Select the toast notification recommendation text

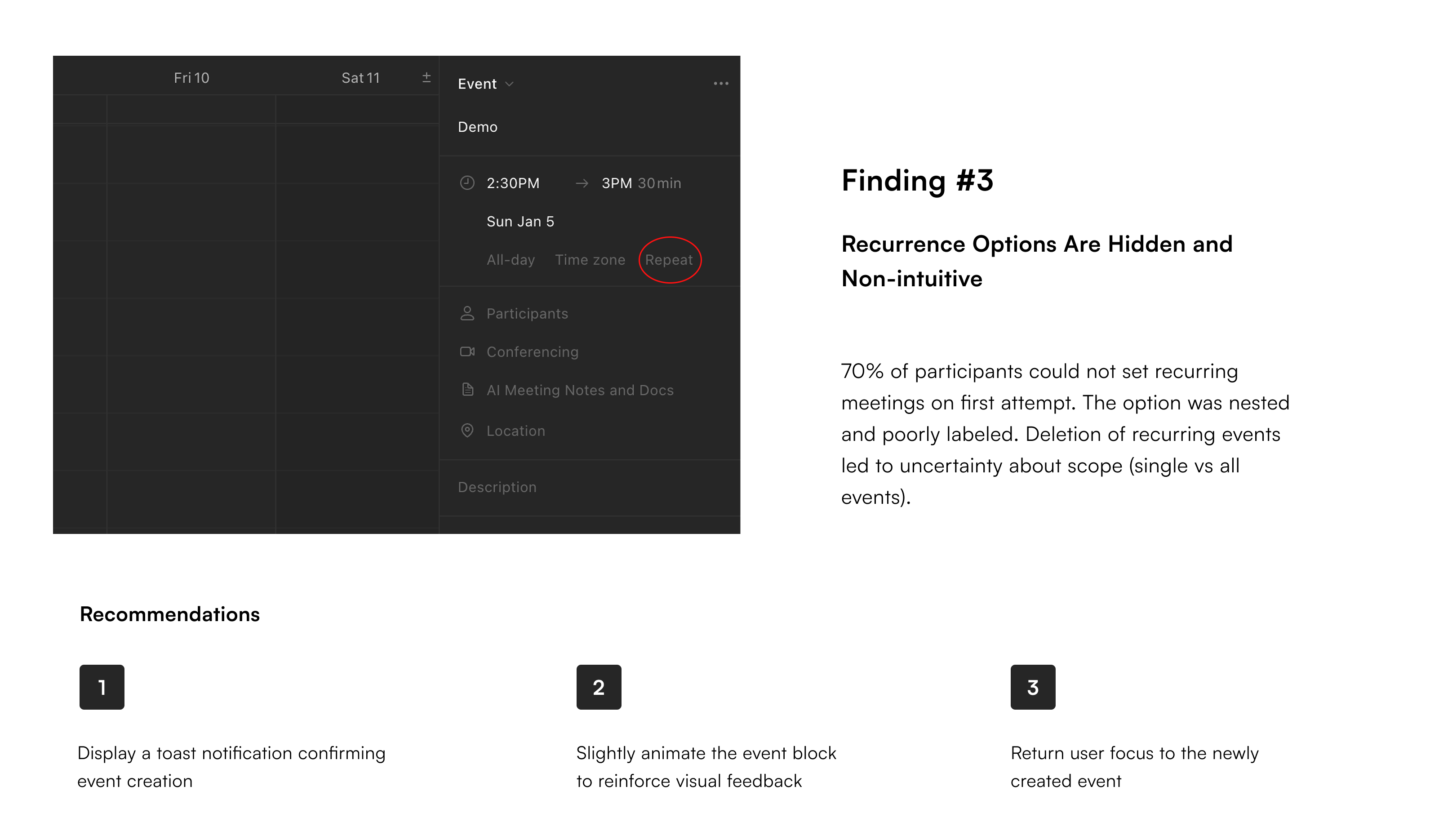coord(231,767)
